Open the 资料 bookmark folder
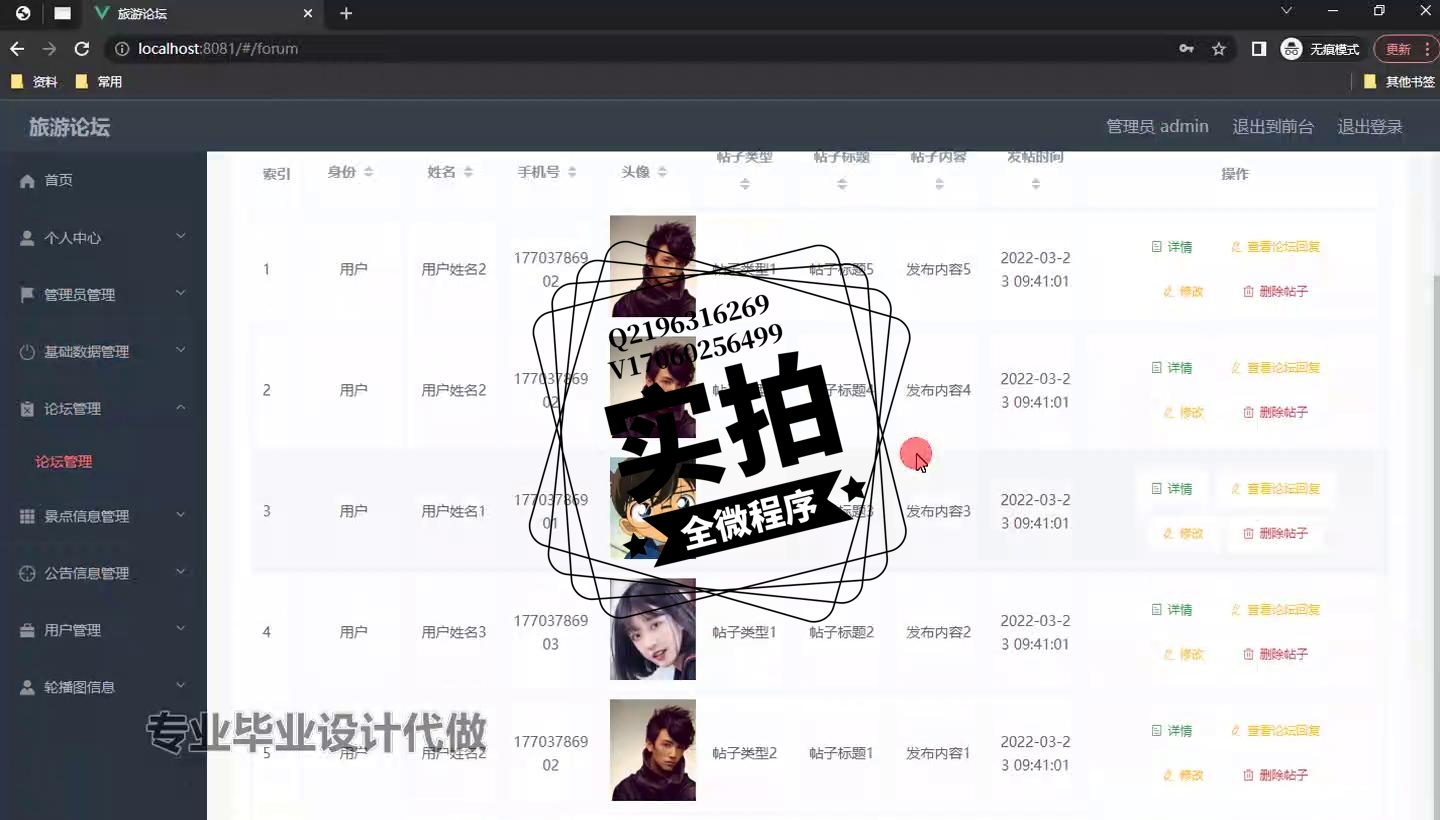The image size is (1440, 820). [34, 82]
